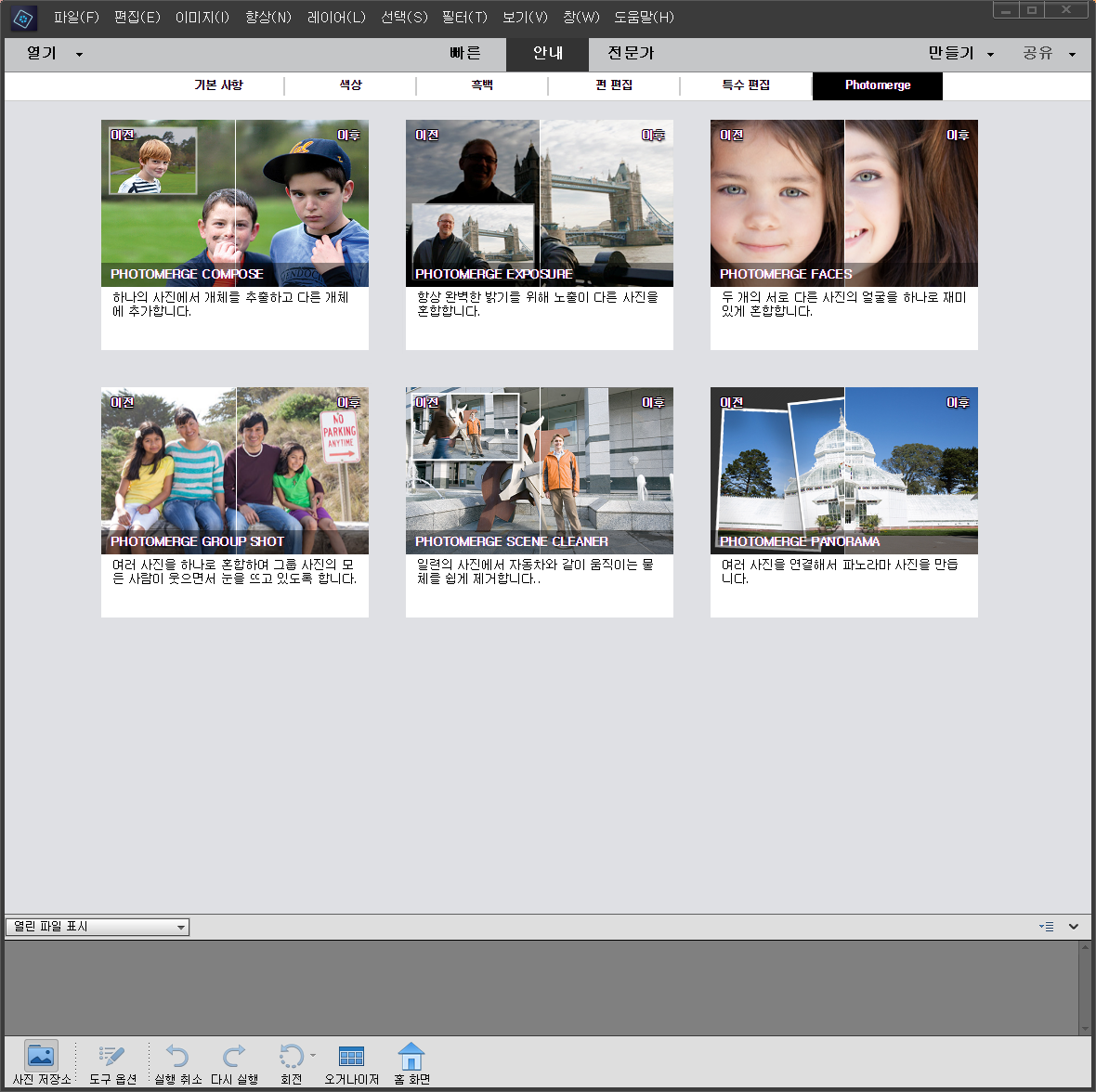Open the photo bin list options icon
This screenshot has height=1092, width=1096.
pos(1047,927)
